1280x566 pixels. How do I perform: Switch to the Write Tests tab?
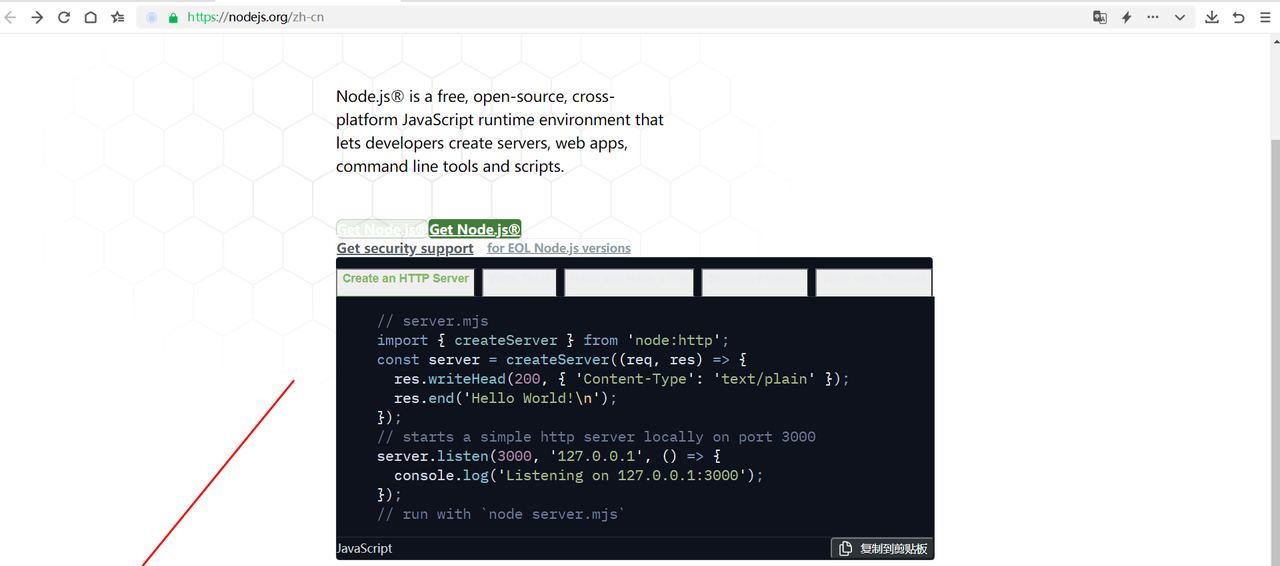tap(519, 283)
